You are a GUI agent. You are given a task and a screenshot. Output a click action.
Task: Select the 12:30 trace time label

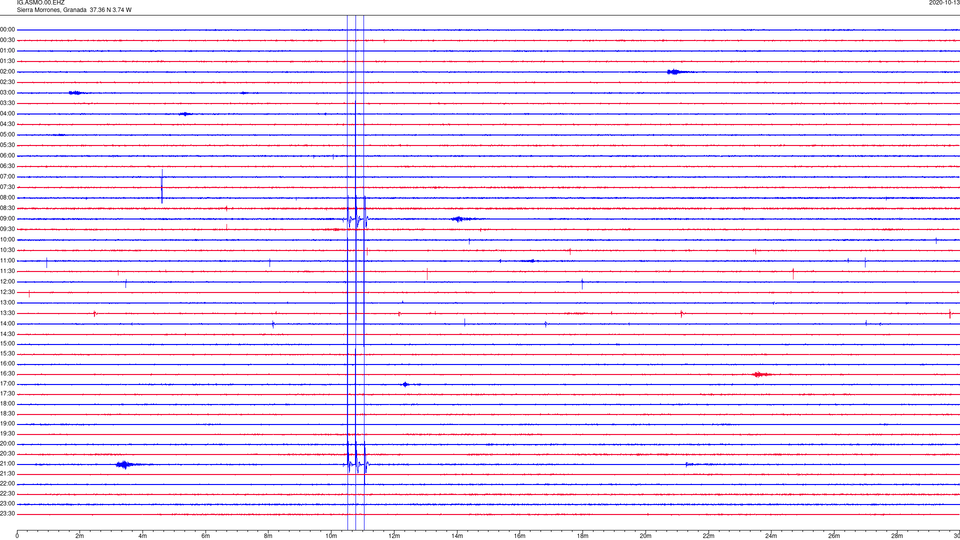coord(8,292)
